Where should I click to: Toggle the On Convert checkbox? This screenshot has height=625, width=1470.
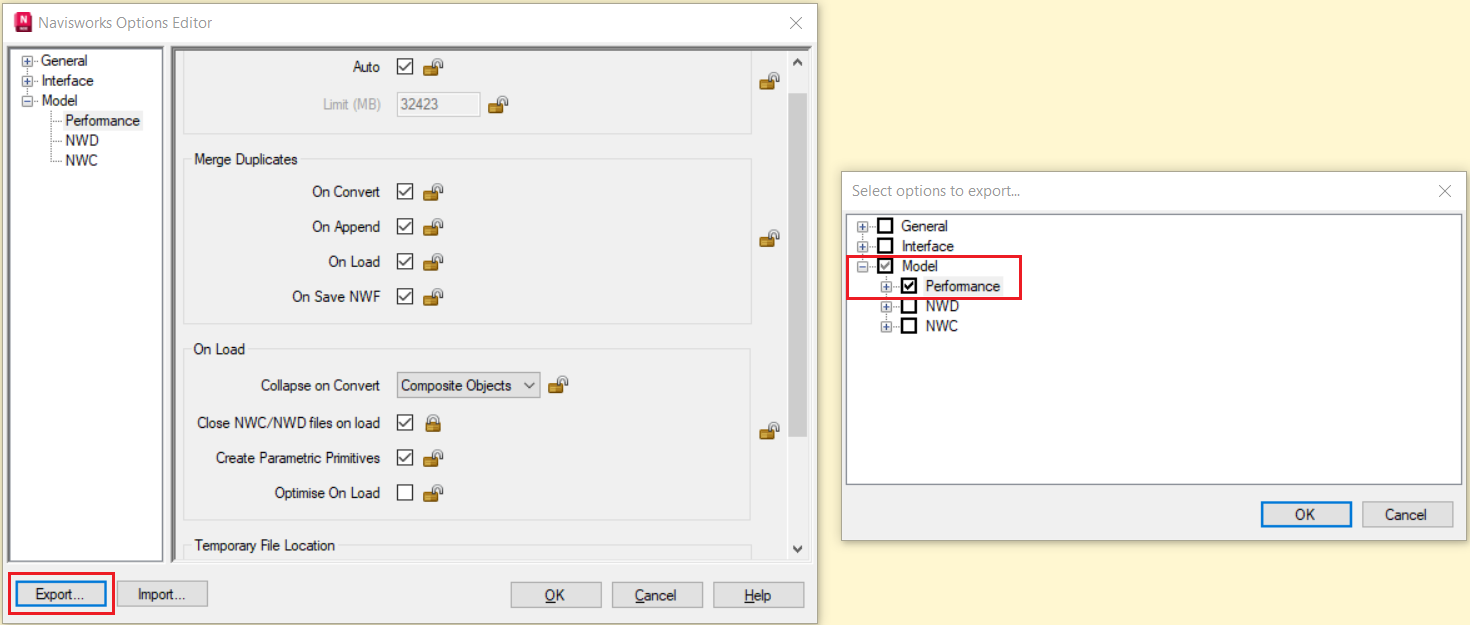405,192
